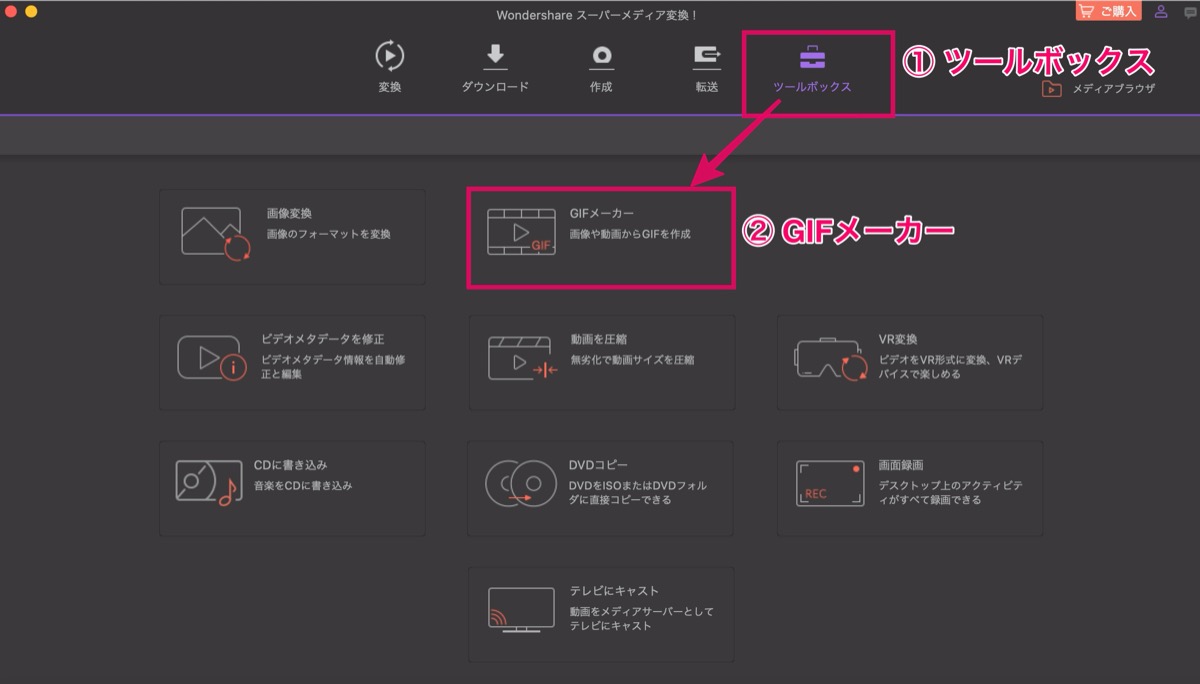Click the 画像や動画からGIFを作成 description
This screenshot has height=684, width=1200.
click(x=630, y=234)
